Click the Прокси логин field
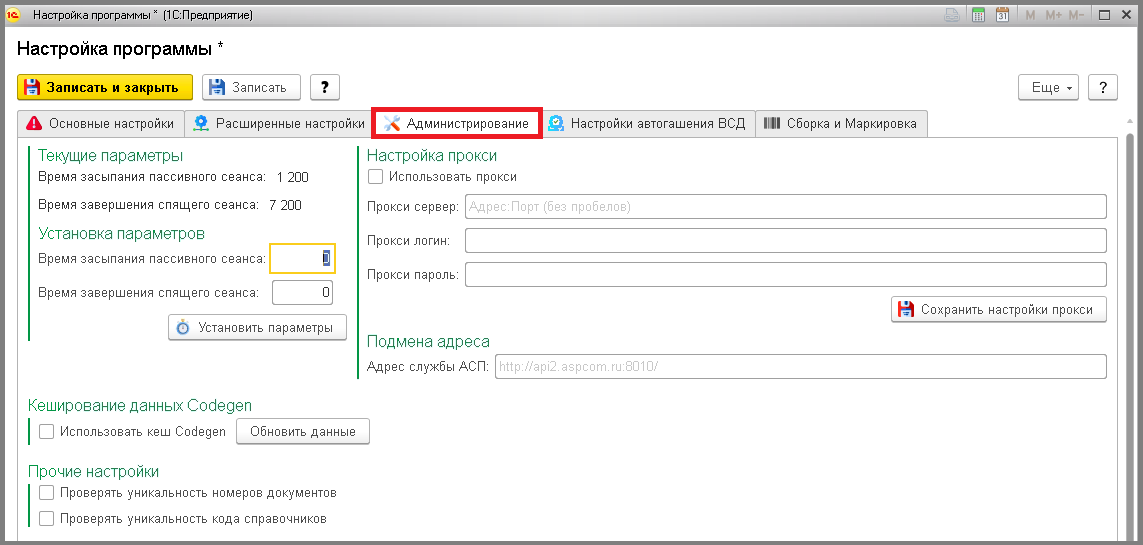Screen dimensions: 1143x545 tap(786, 241)
